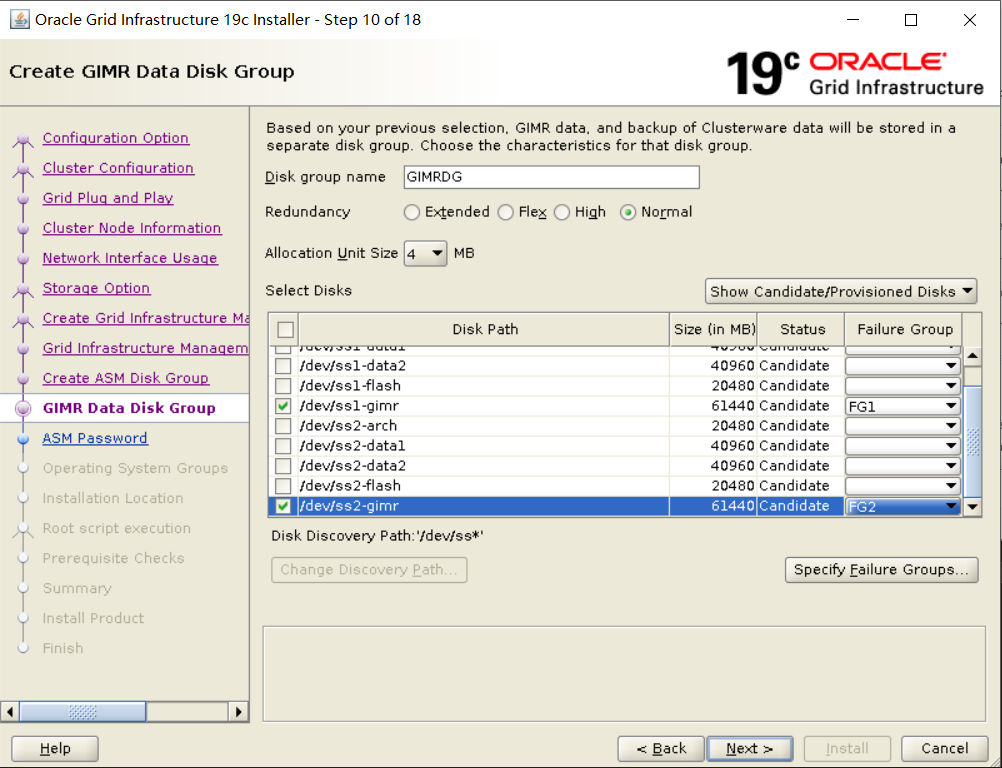The height and width of the screenshot is (768, 1002).
Task: Check the /dev/ss1-flash disk checkbox
Action: click(282, 386)
